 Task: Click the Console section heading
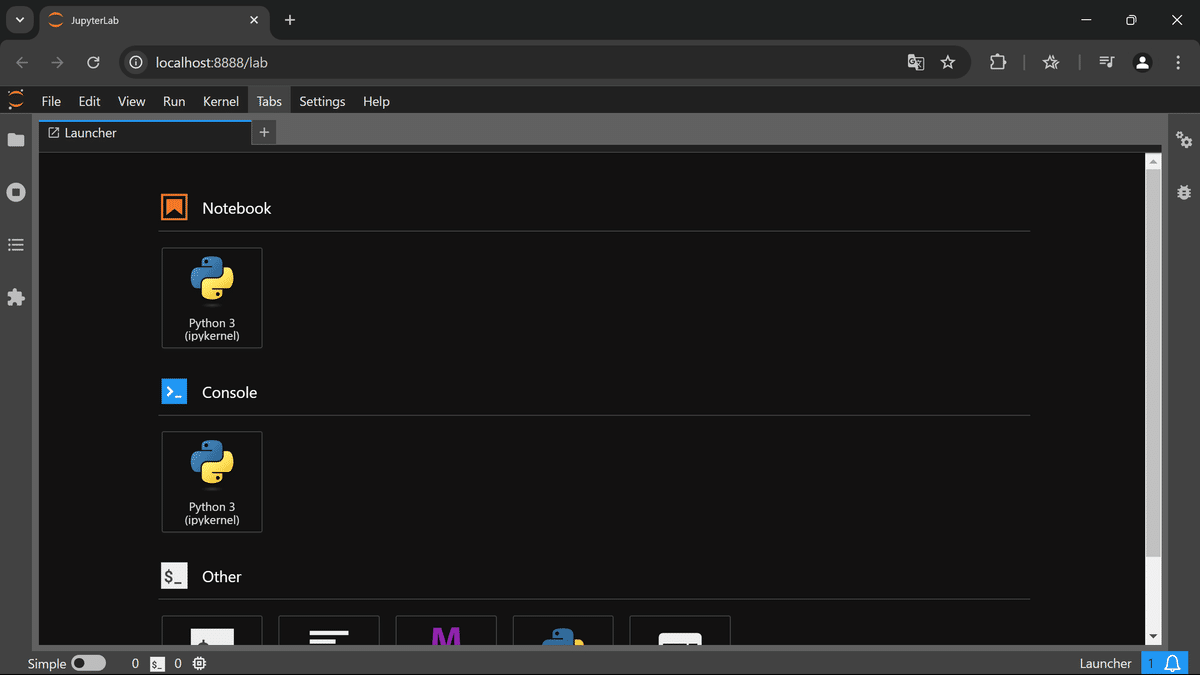pyautogui.click(x=229, y=392)
